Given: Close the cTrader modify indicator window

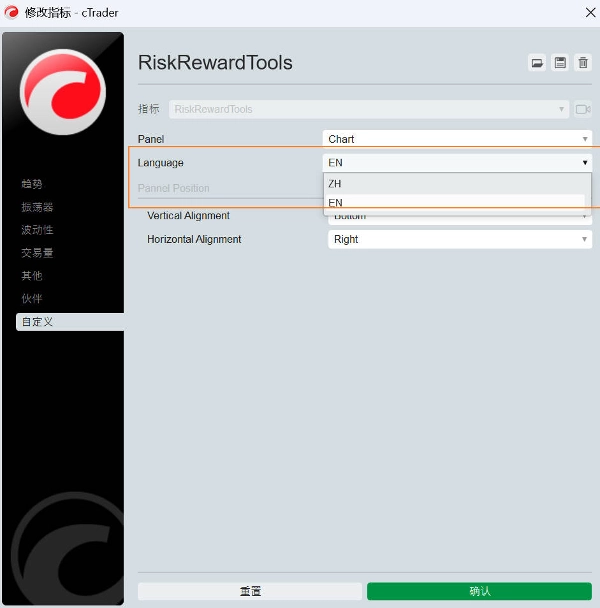Looking at the screenshot, I should (590, 12).
